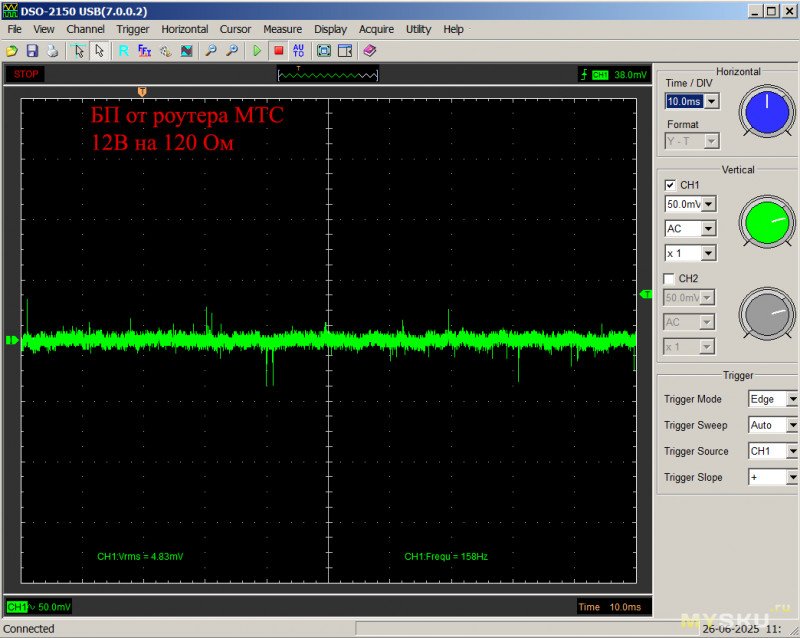Click the AUTO setup icon
800x638 pixels.
point(299,50)
